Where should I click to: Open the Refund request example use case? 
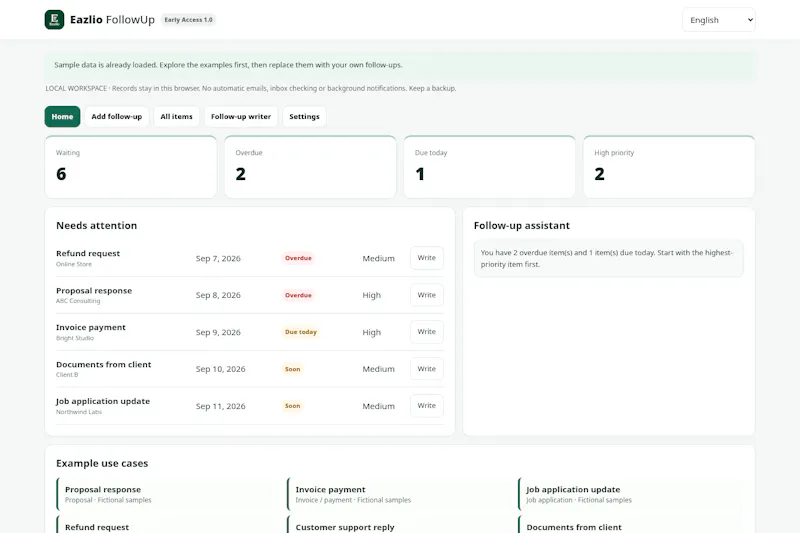pos(167,525)
